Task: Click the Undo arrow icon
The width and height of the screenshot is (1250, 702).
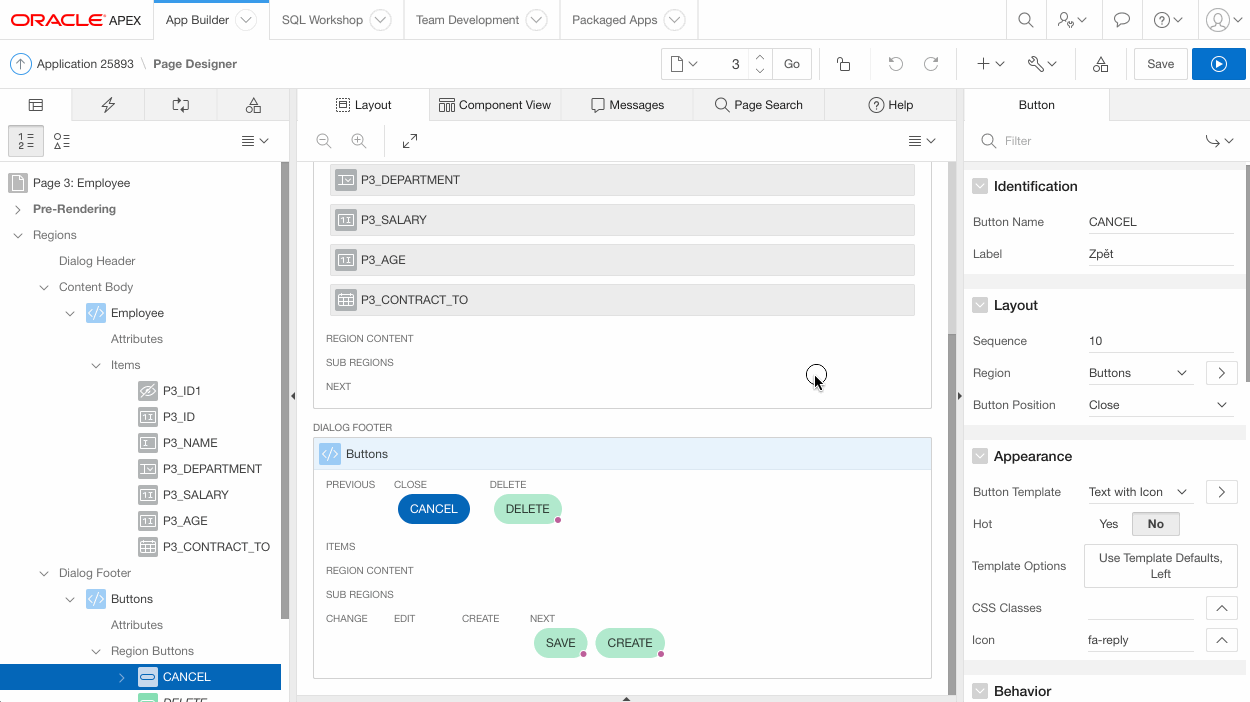Action: (895, 64)
